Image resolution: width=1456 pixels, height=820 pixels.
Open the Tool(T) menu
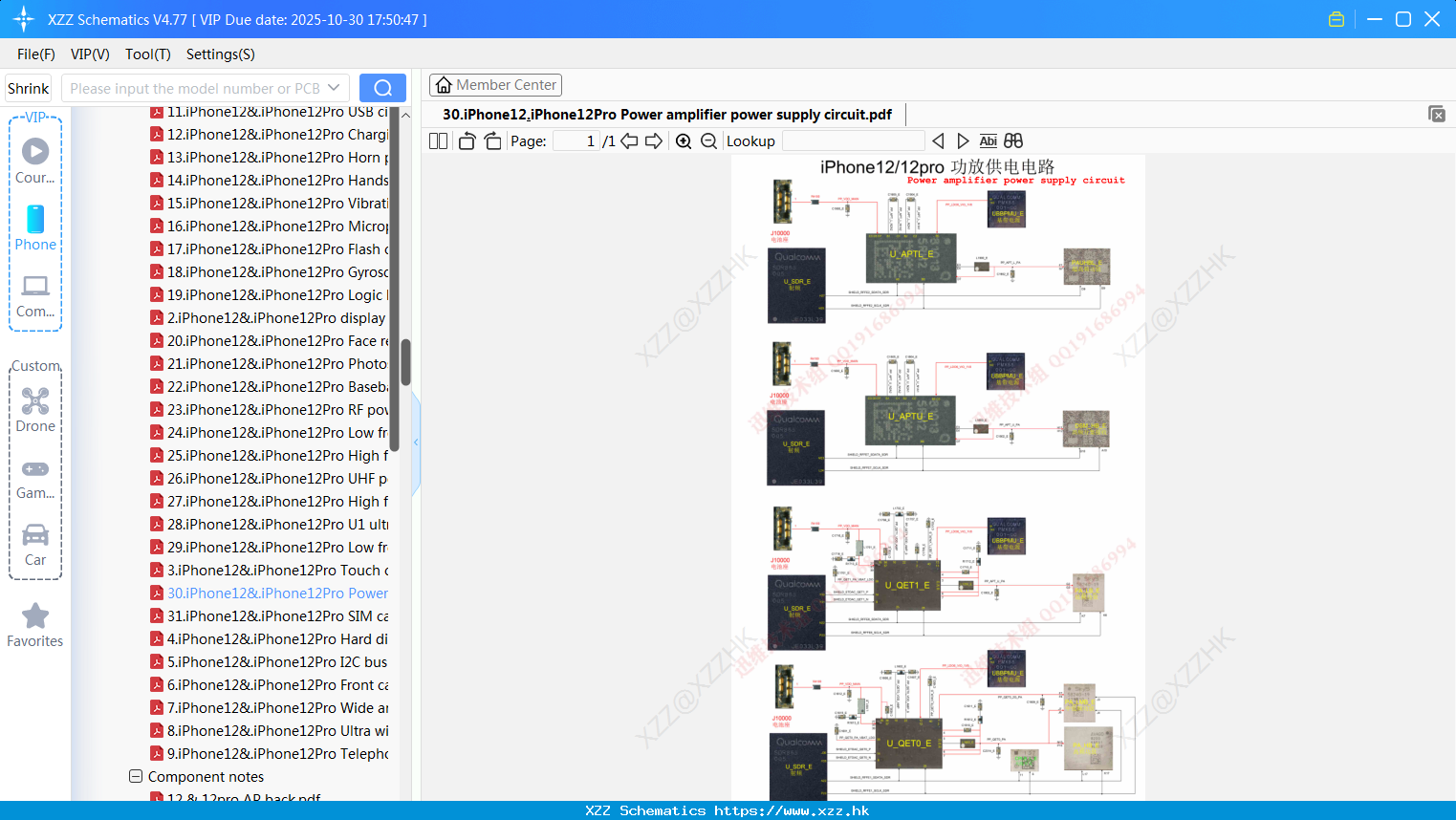pos(148,54)
